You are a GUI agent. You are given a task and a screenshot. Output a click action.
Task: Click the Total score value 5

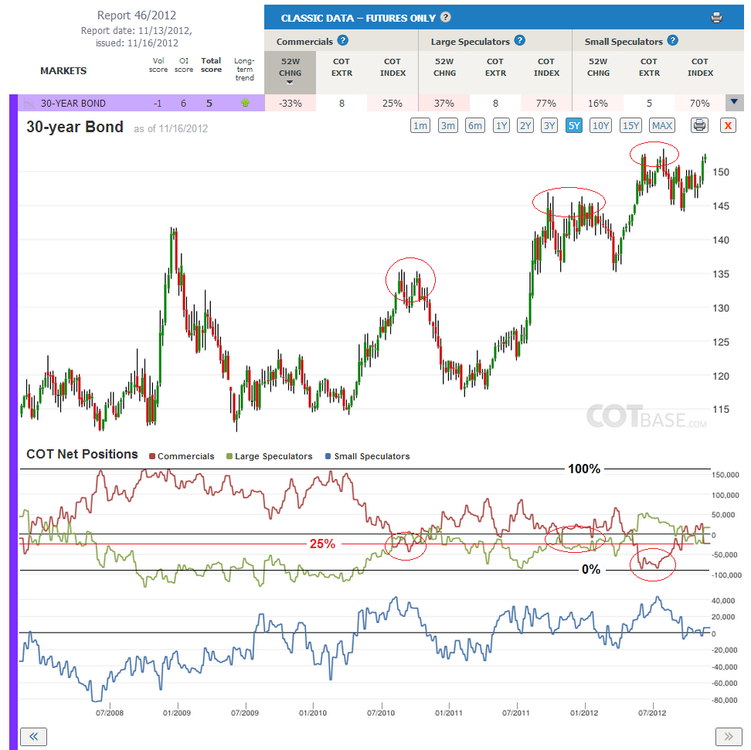(x=209, y=103)
